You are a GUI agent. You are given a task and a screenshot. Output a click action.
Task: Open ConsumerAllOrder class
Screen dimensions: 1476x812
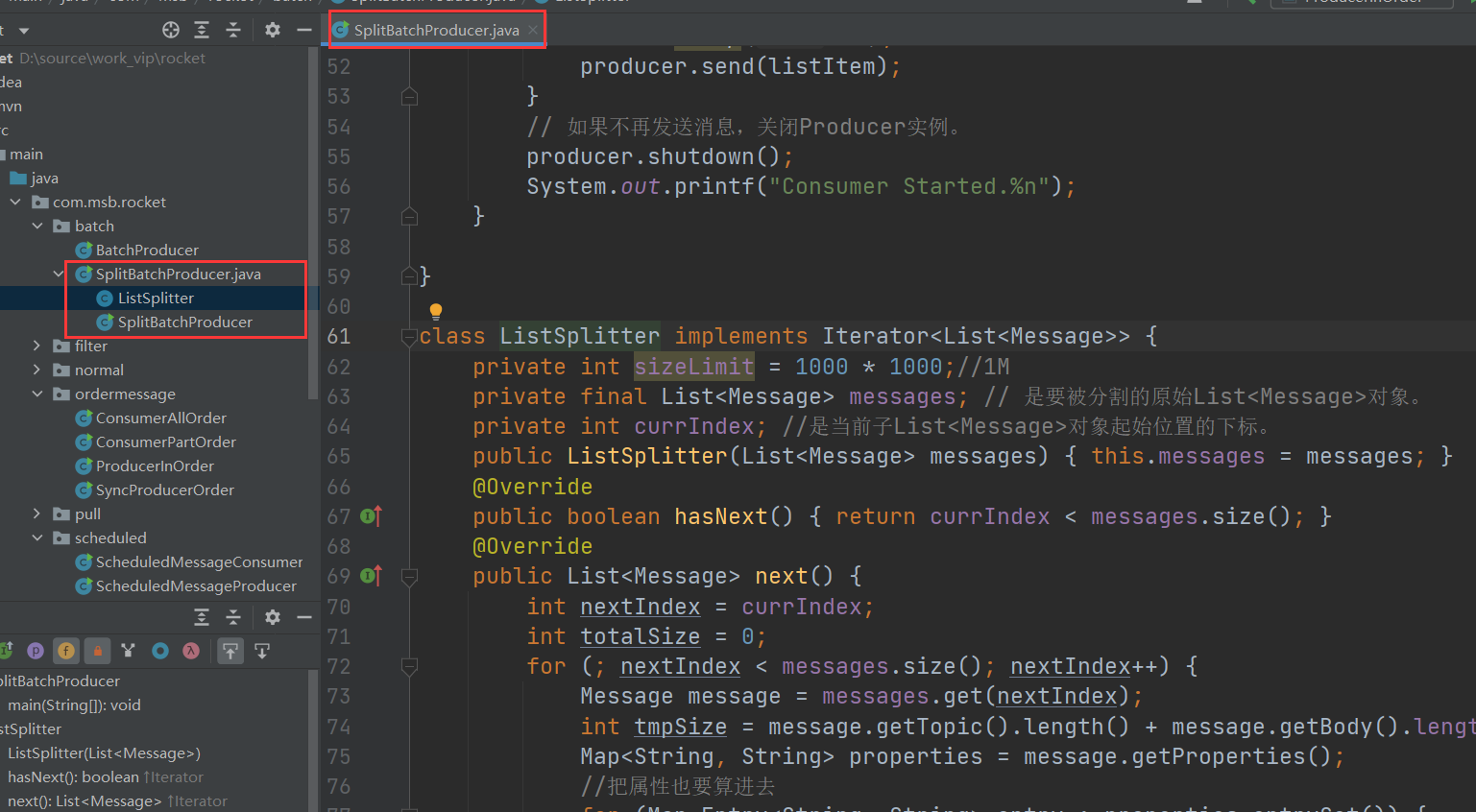161,418
